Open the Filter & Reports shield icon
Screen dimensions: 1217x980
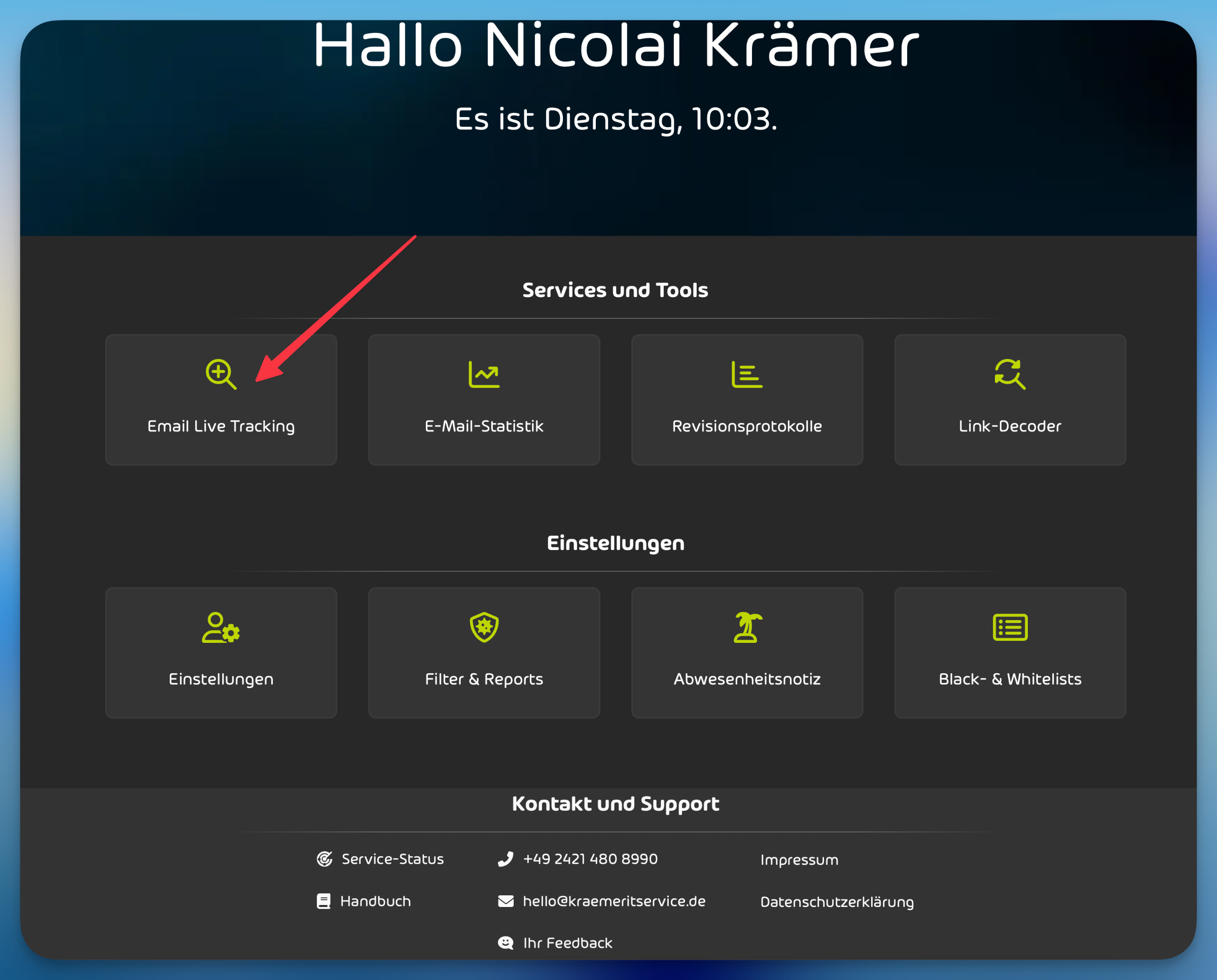point(484,627)
